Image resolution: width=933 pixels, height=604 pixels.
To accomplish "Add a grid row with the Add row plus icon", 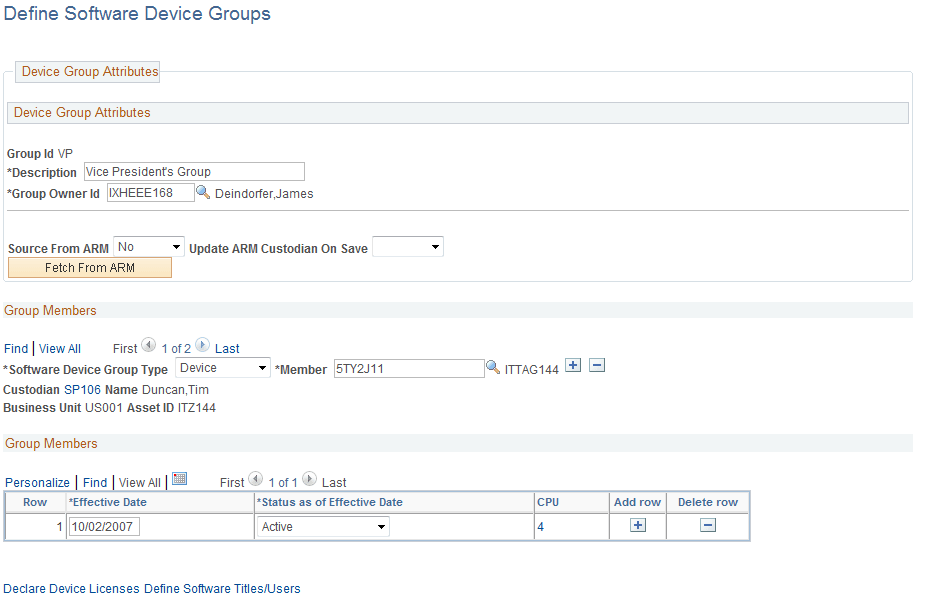I will pos(637,525).
